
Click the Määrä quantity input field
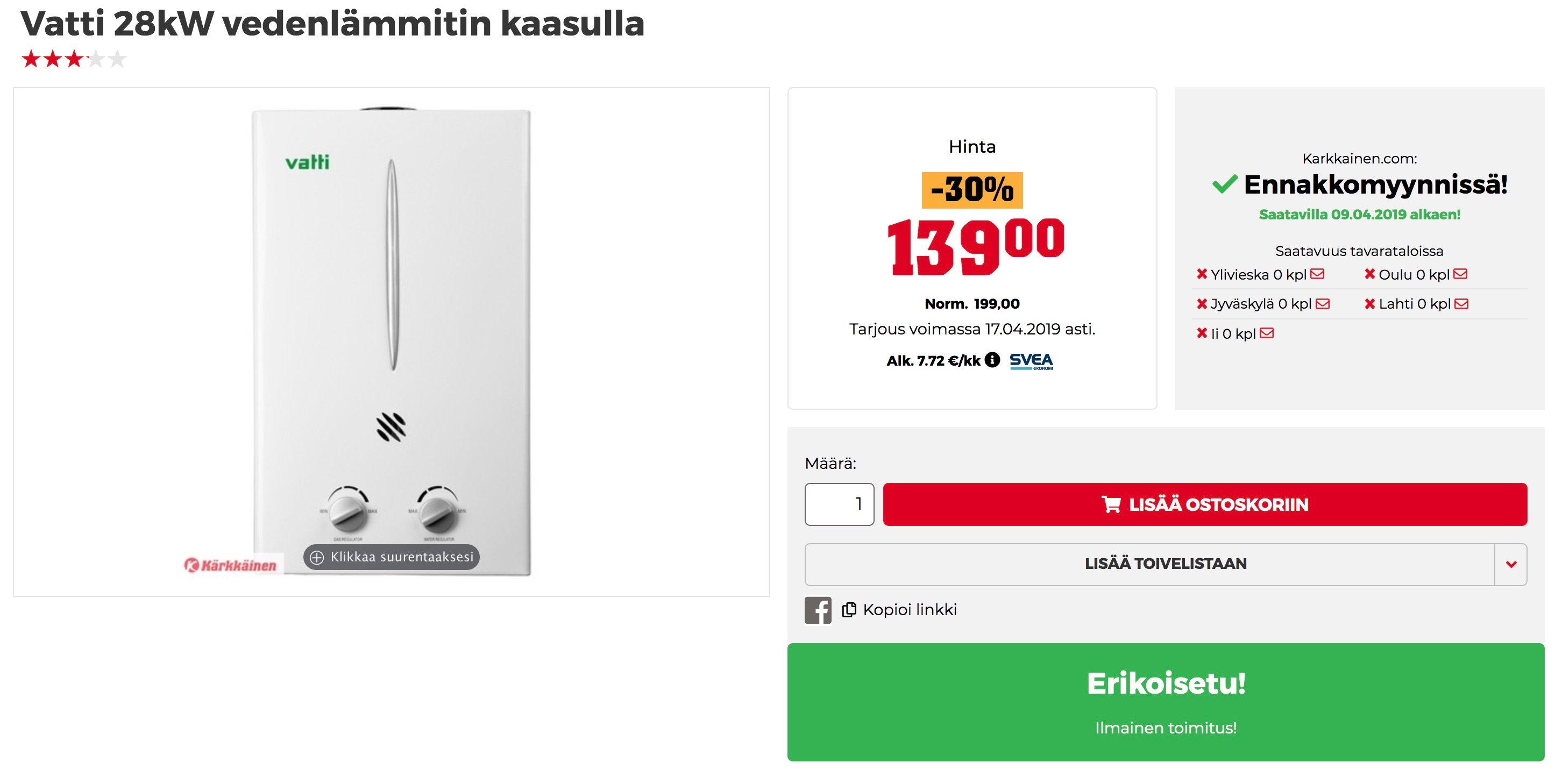coord(839,504)
